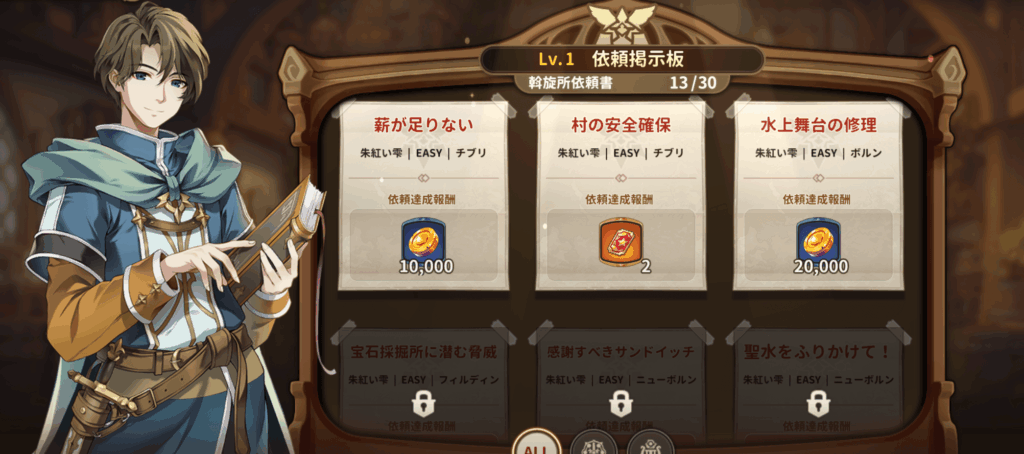
Task: Select the shield emblem filter button
Action: pyautogui.click(x=593, y=444)
